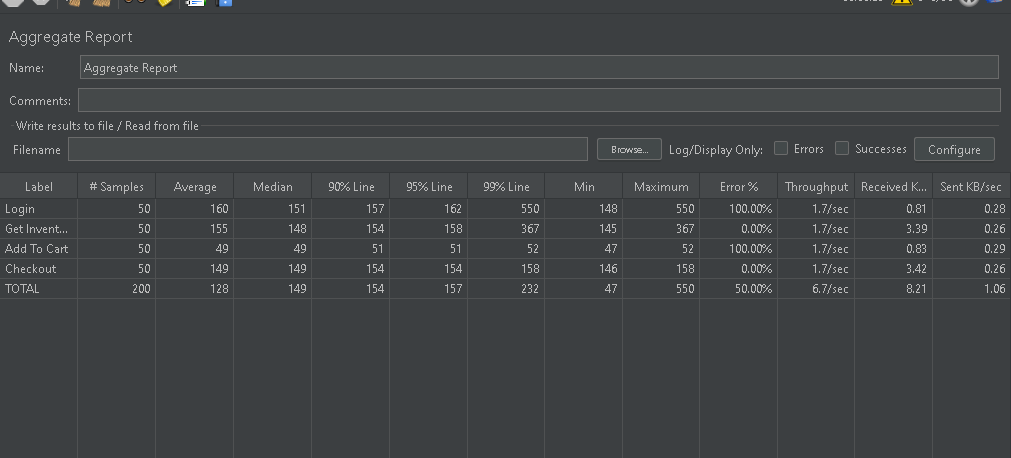Enable the Successes only checkbox
The width and height of the screenshot is (1011, 458).
[841, 148]
